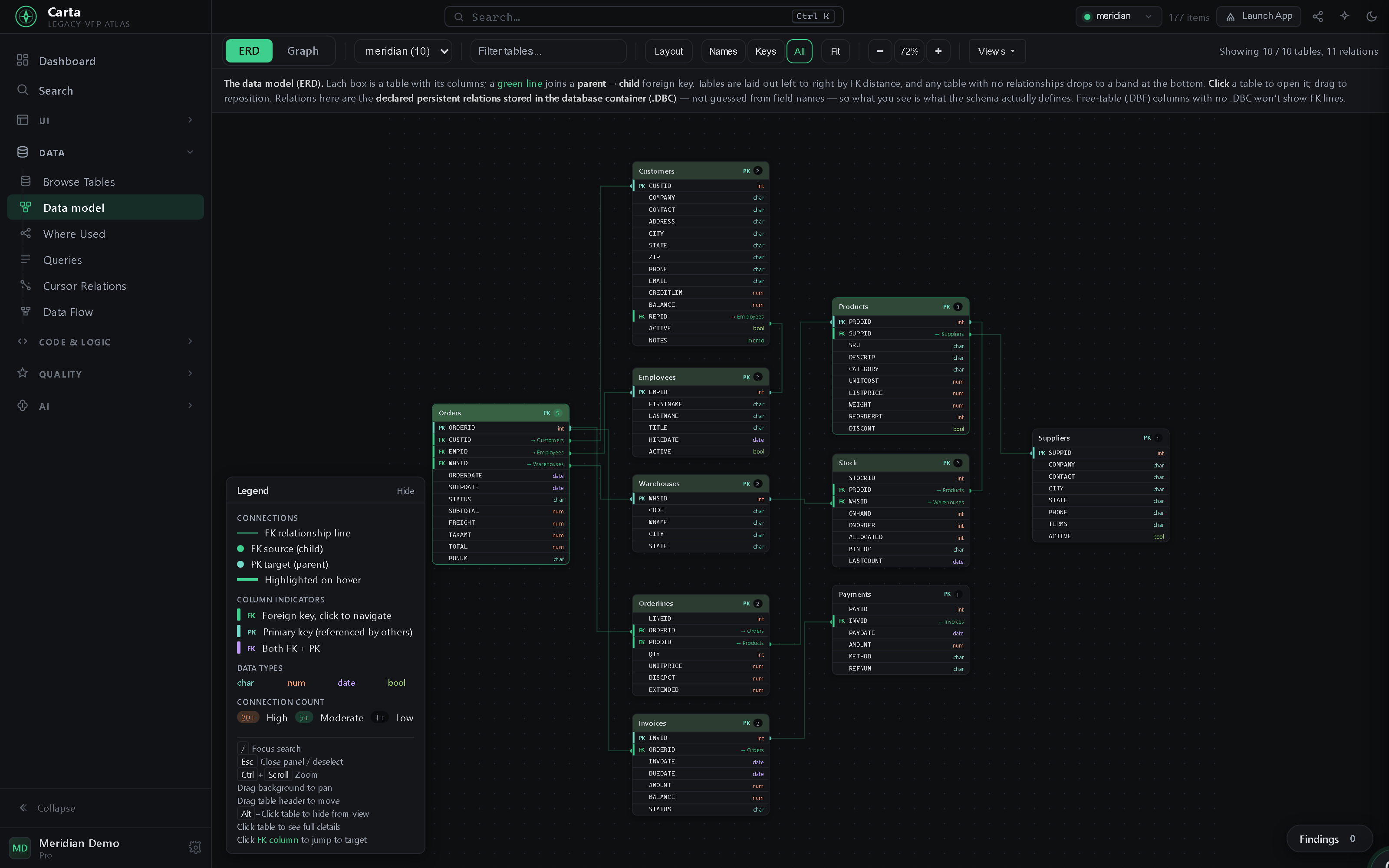Hide the Legend panel
Screen dimensions: 1389x868
click(405, 491)
